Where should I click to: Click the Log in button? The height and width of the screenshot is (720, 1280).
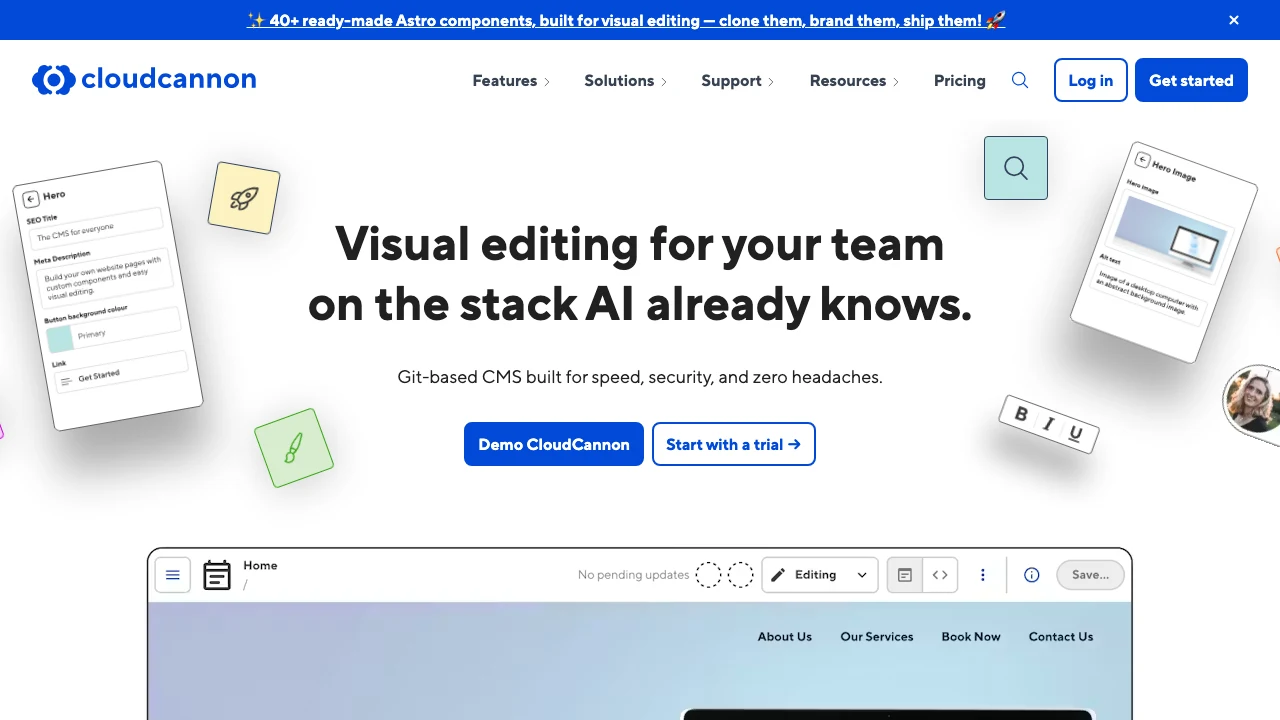coord(1091,80)
